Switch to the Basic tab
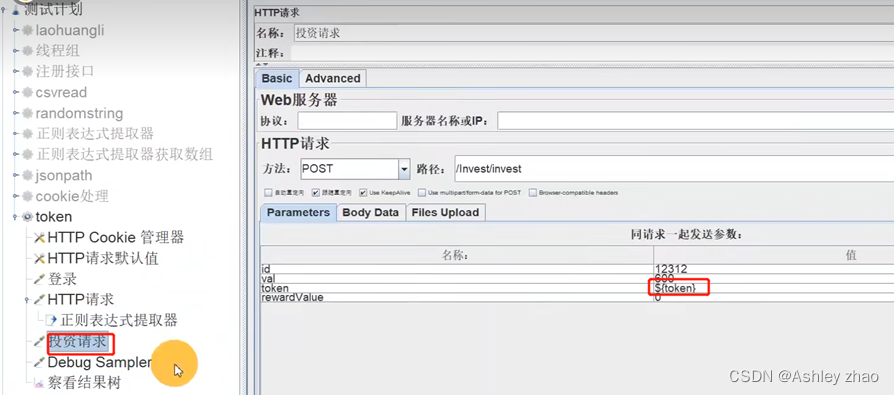Screen dimensions: 894x395 [x=277, y=78]
